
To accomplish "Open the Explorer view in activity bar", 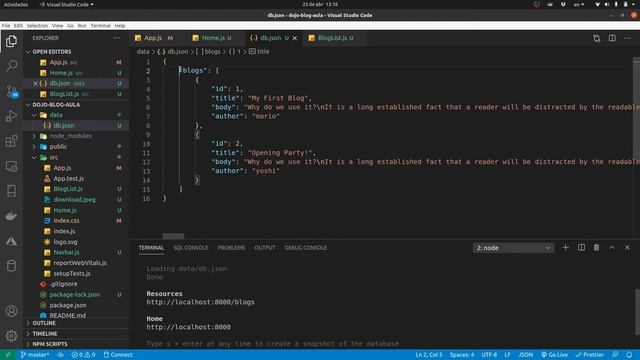I will point(11,41).
